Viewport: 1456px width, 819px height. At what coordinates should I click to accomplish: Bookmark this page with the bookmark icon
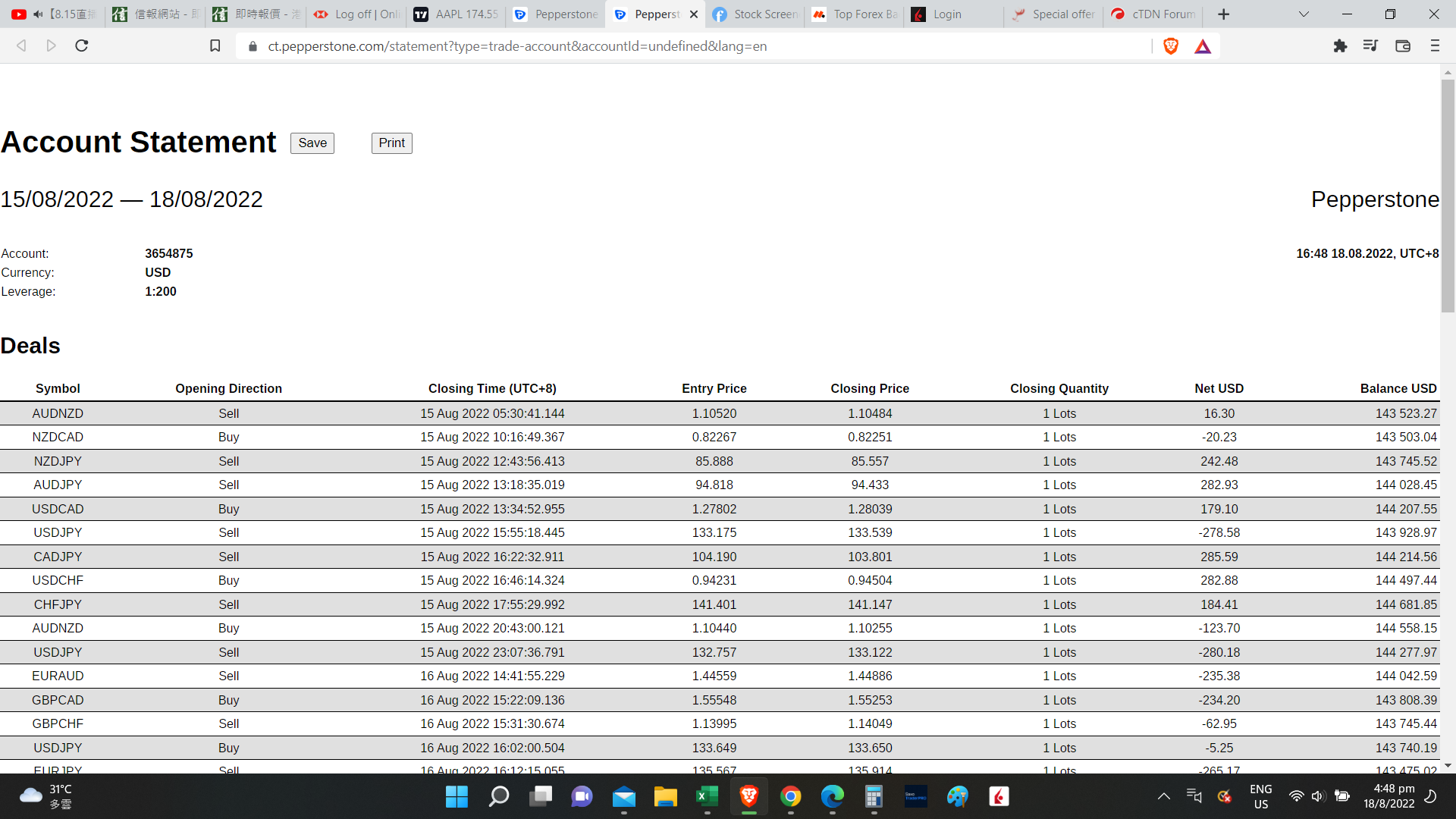pyautogui.click(x=215, y=46)
